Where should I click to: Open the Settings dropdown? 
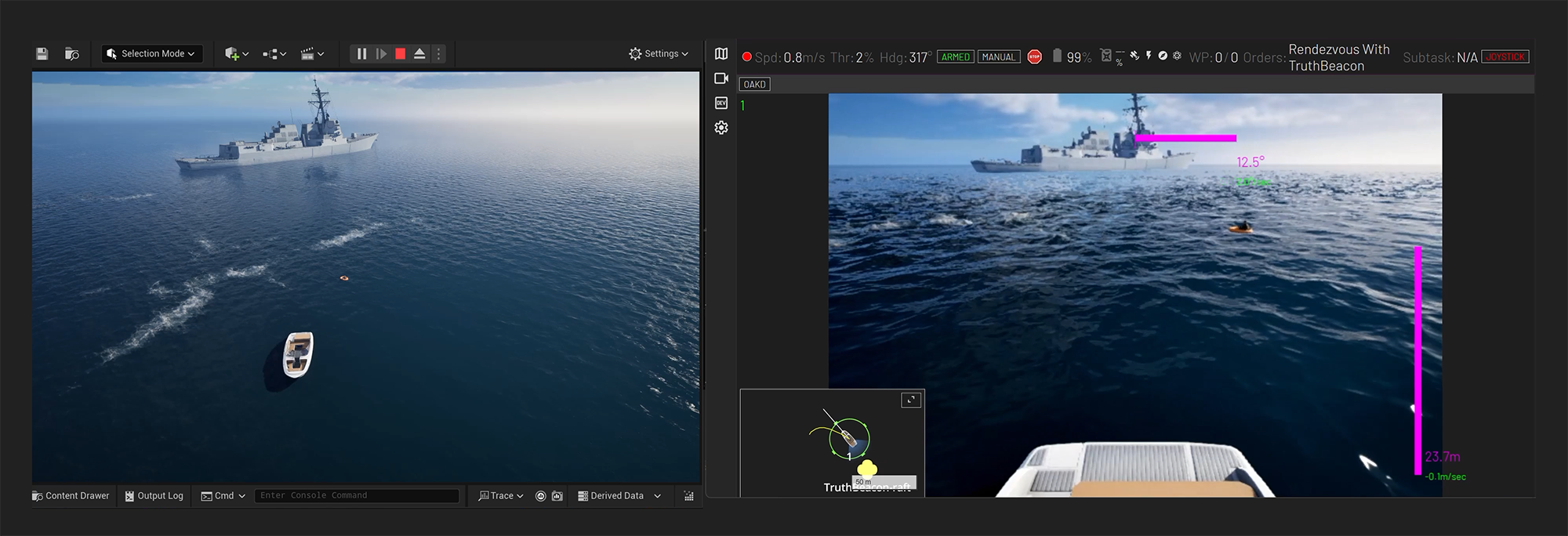659,54
